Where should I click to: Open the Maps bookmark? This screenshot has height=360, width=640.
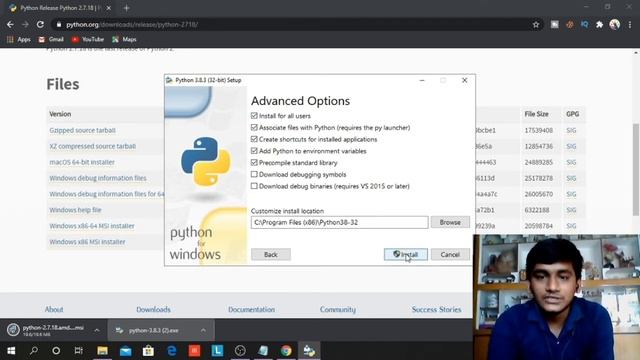pos(124,39)
